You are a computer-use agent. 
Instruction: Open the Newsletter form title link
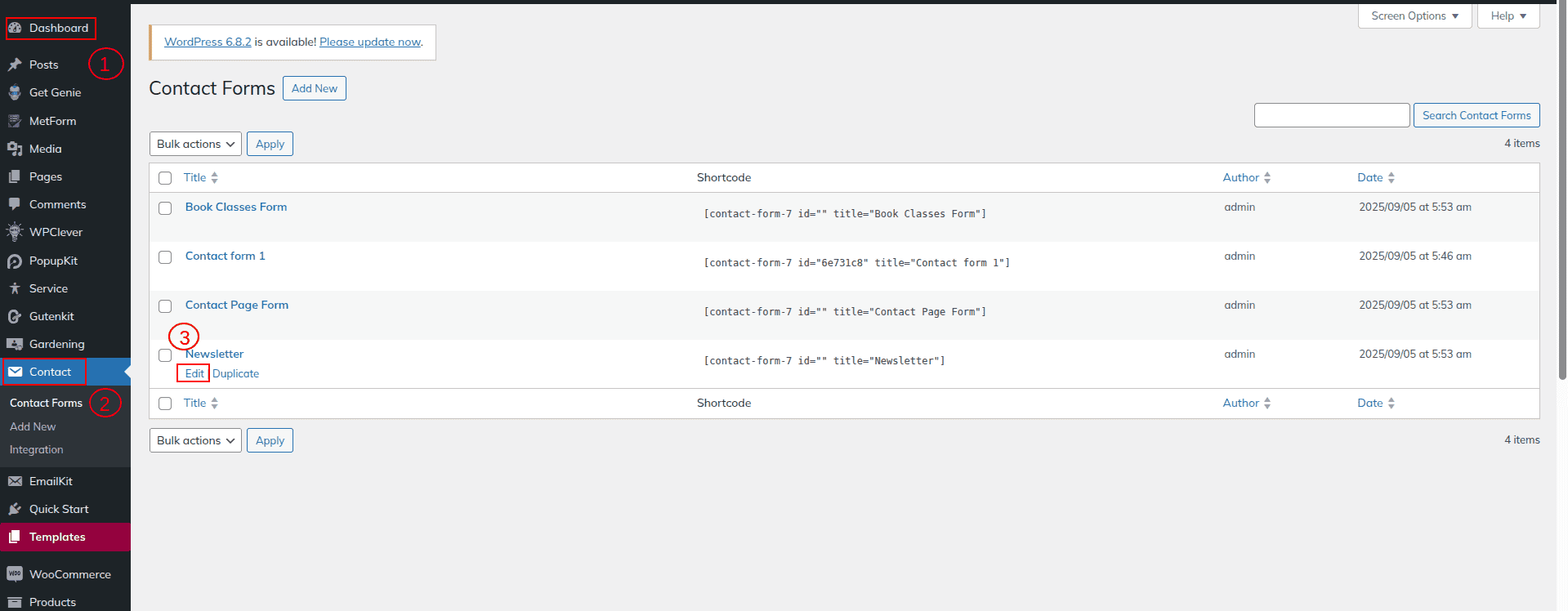215,354
